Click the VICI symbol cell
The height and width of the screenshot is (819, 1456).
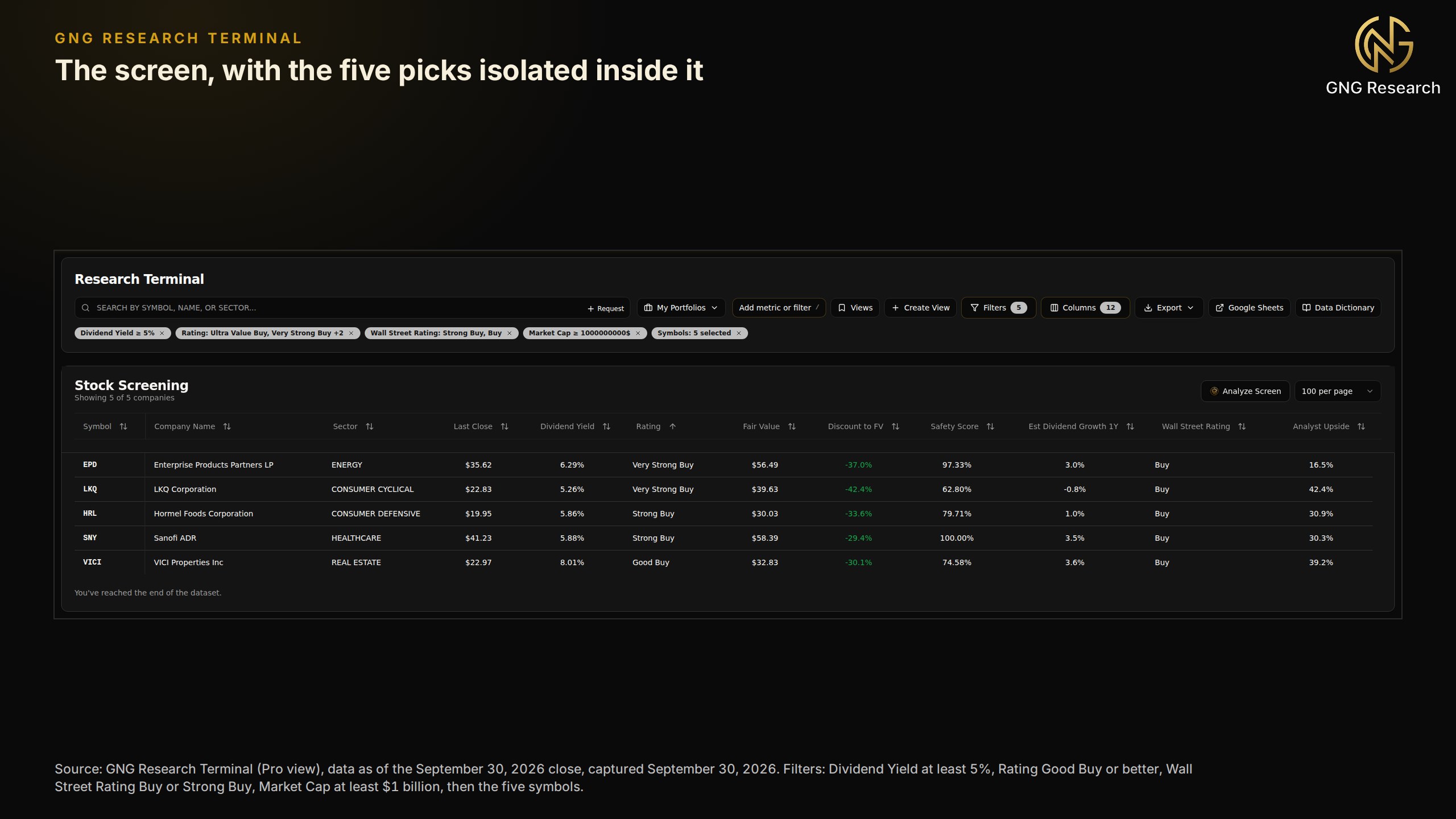point(92,562)
